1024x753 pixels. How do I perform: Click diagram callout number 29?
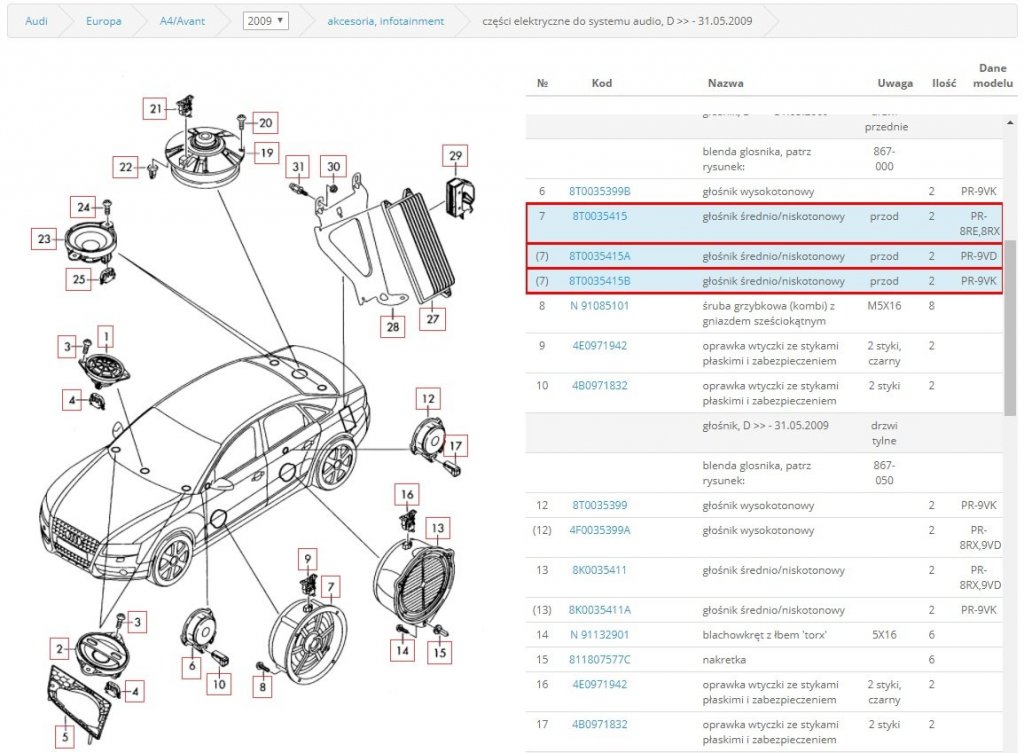pos(455,155)
